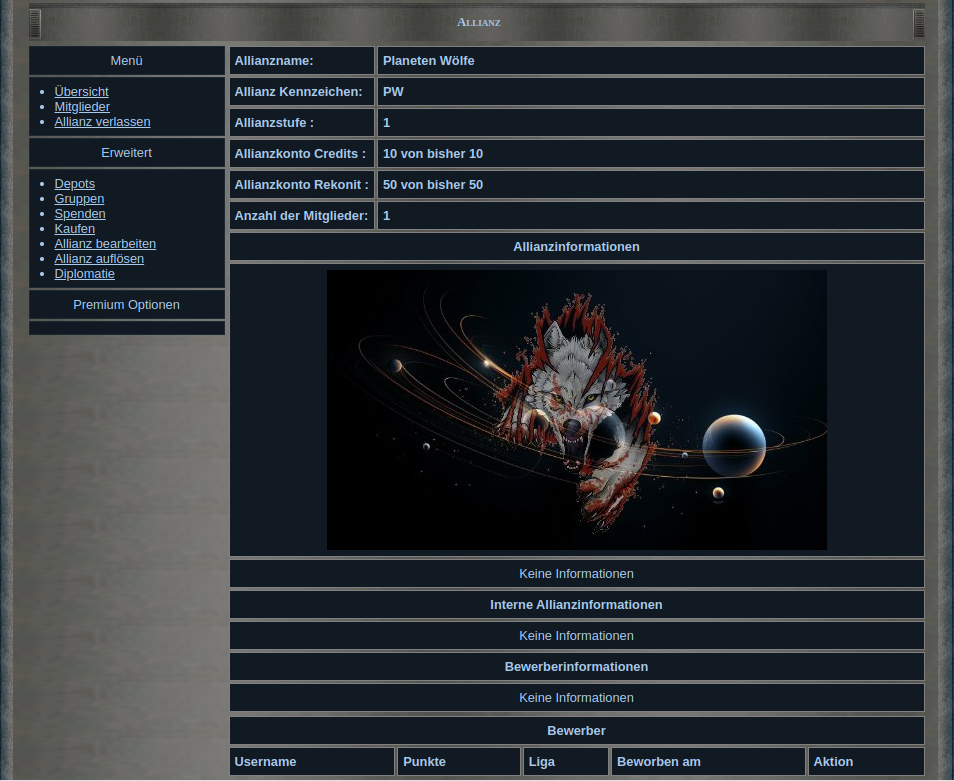Click the Allianz verlassen link
The image size is (954, 781).
point(102,122)
